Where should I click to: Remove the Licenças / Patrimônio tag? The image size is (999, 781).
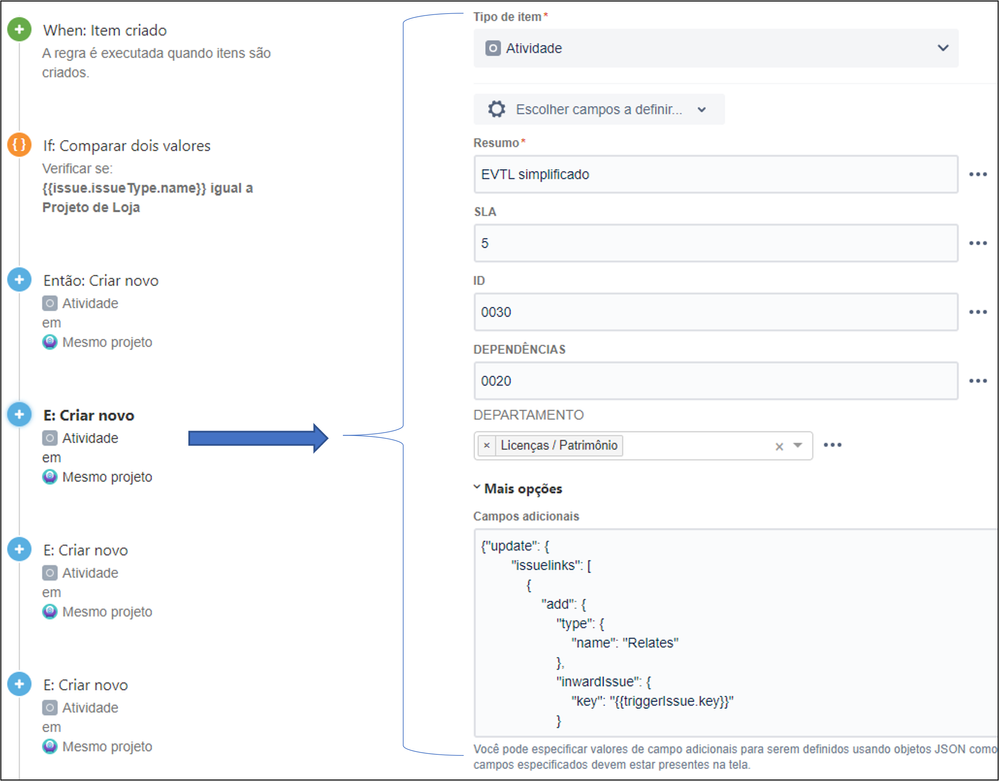486,443
